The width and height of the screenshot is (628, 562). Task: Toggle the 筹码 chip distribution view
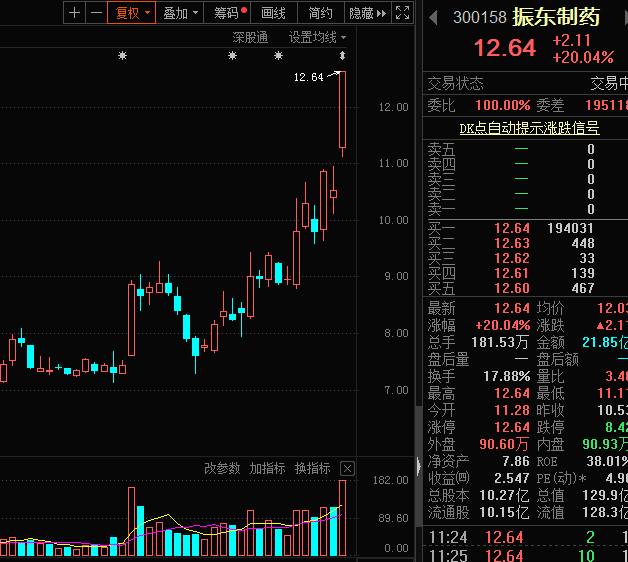coord(229,13)
